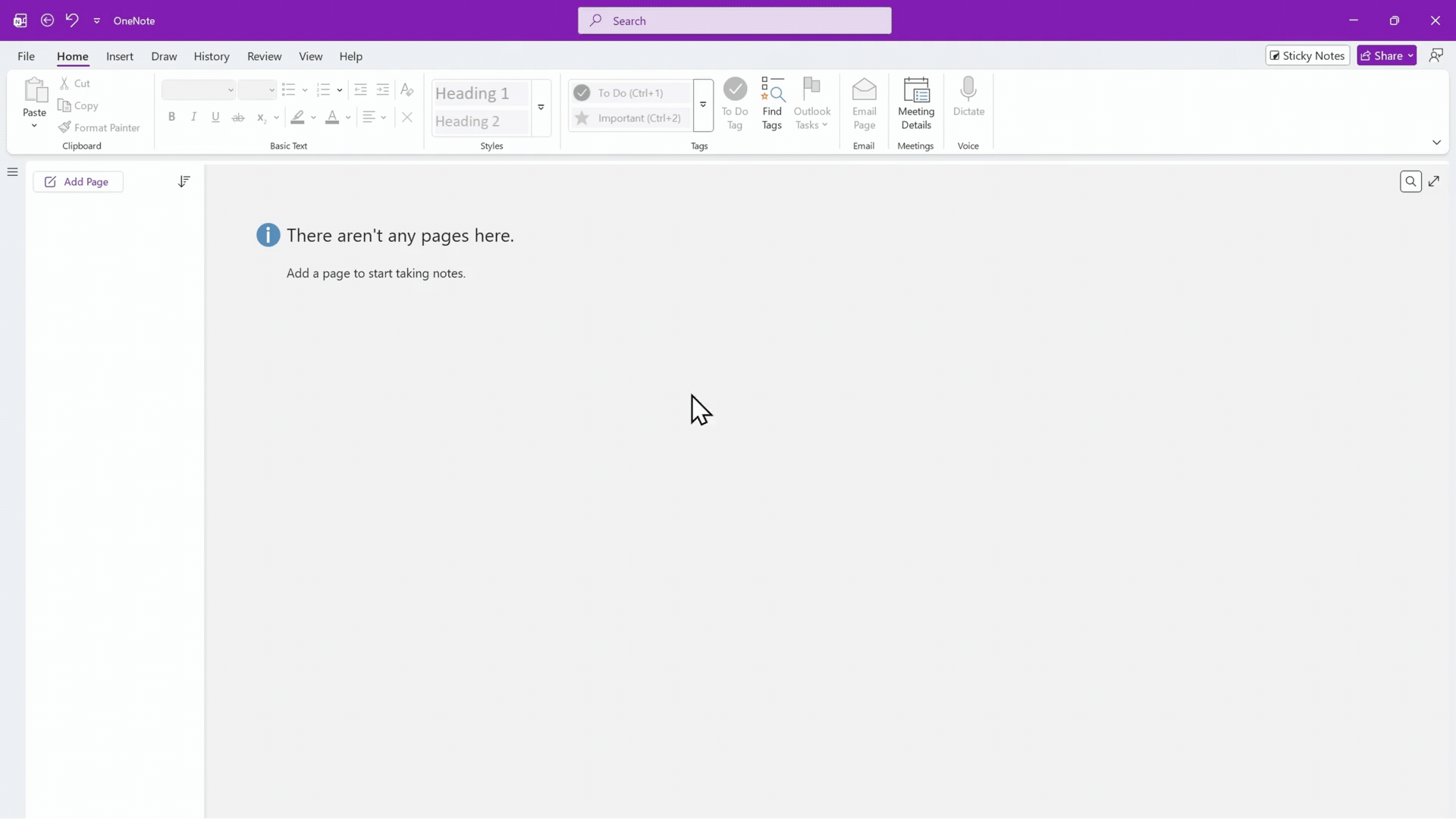Screen dimensions: 1456x819
Task: Activate the Format Painter
Action: pos(99,127)
